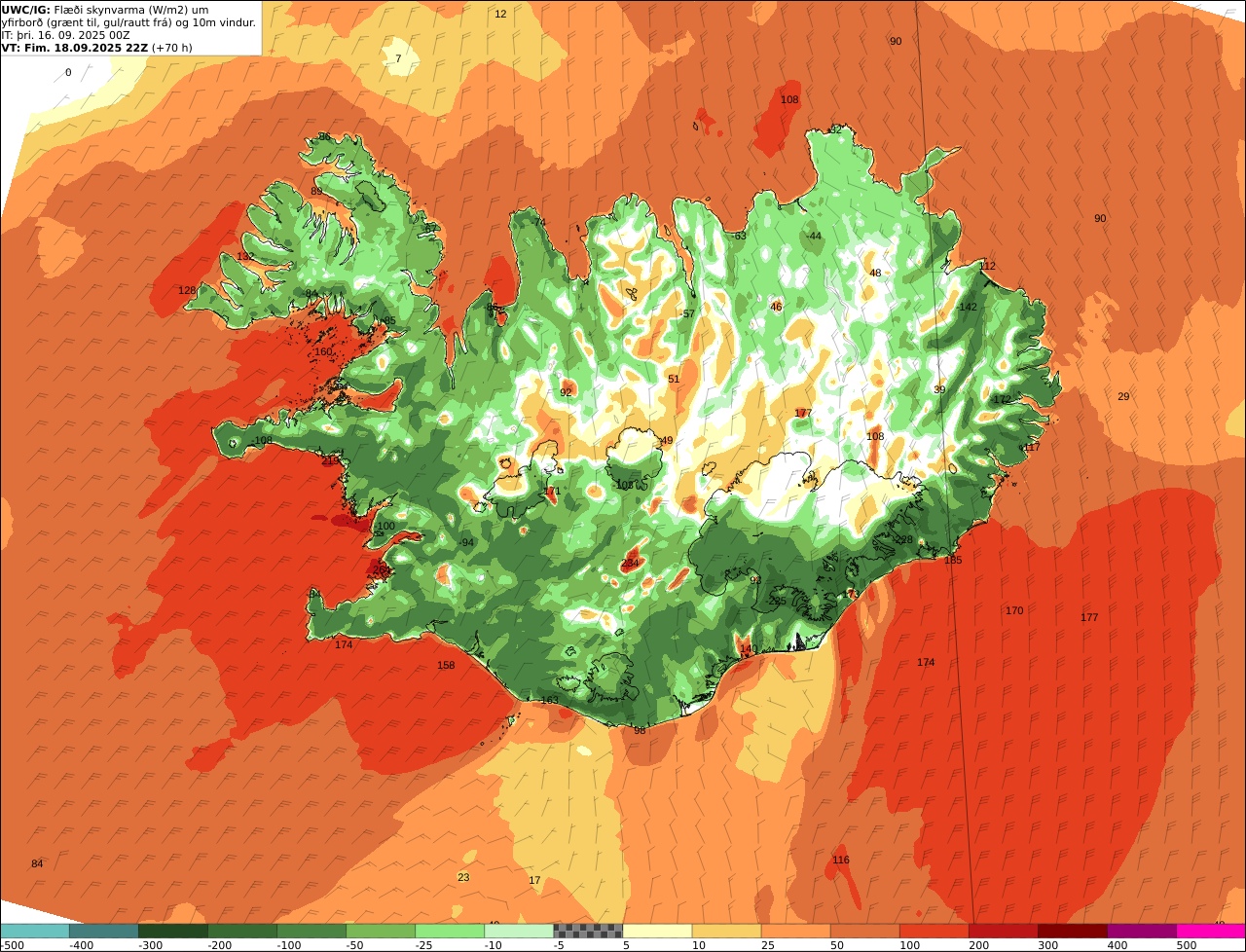1246x952 pixels.
Task: Select the map value '160' in the red bay
Action: pos(323,352)
